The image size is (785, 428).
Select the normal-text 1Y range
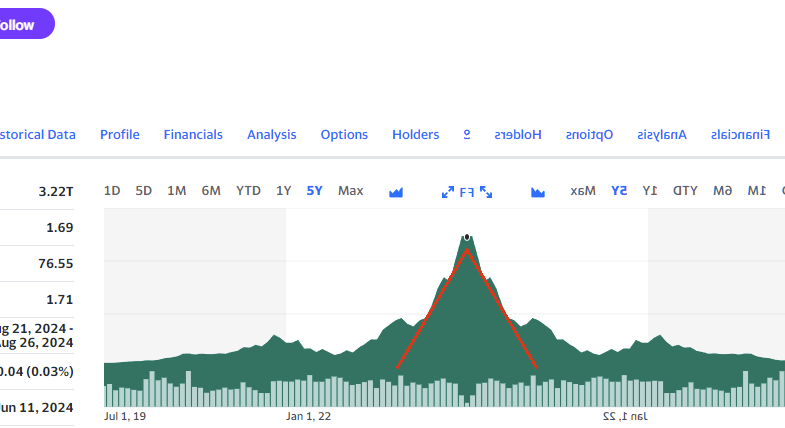click(284, 191)
